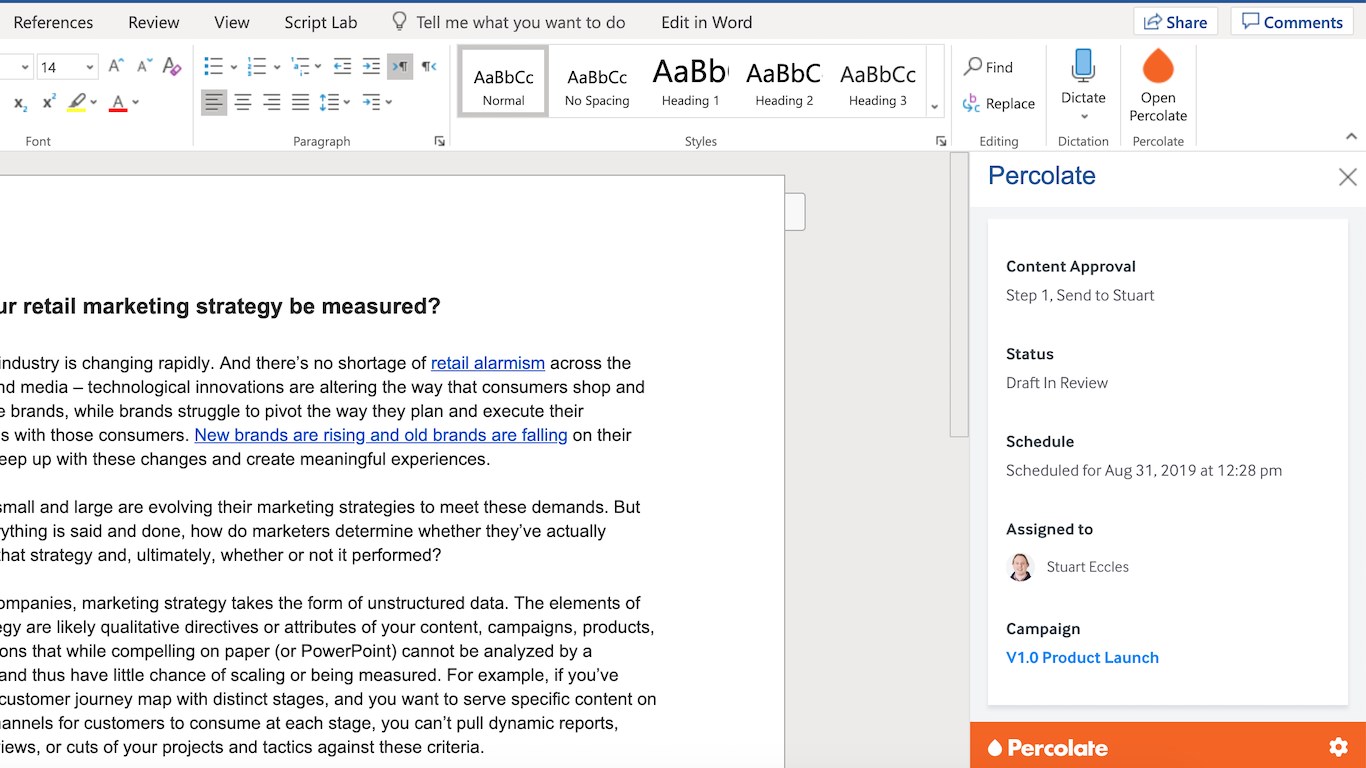Click Stuart Eccles avatar photo
The height and width of the screenshot is (768, 1366).
point(1020,567)
